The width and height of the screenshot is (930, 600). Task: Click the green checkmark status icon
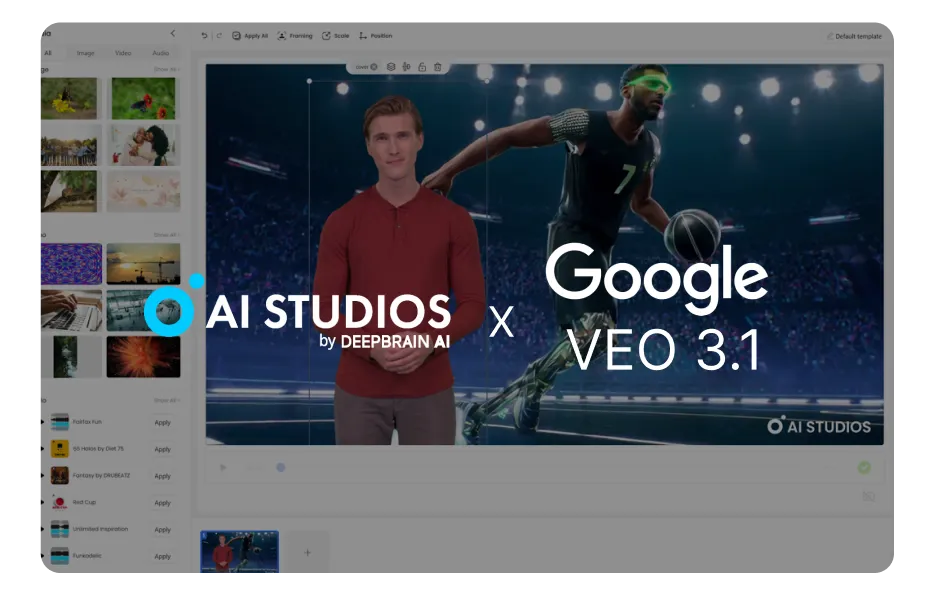click(864, 467)
